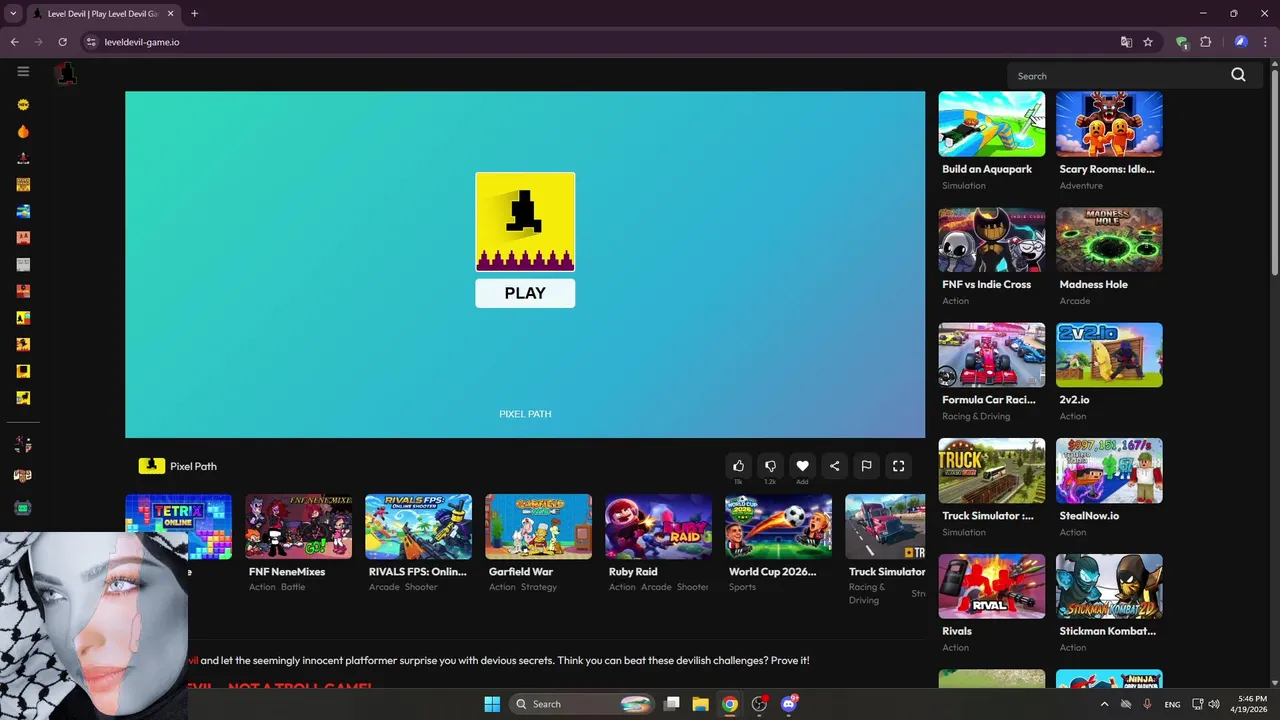This screenshot has height=720, width=1280.
Task: Open Rivals game card
Action: click(x=991, y=586)
